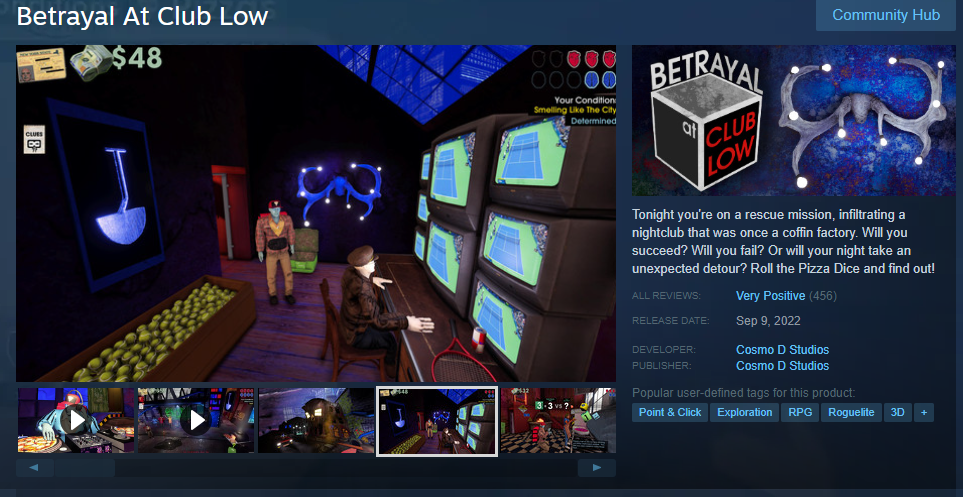The height and width of the screenshot is (497, 963).
Task: Select the RPG tag
Action: pyautogui.click(x=800, y=412)
